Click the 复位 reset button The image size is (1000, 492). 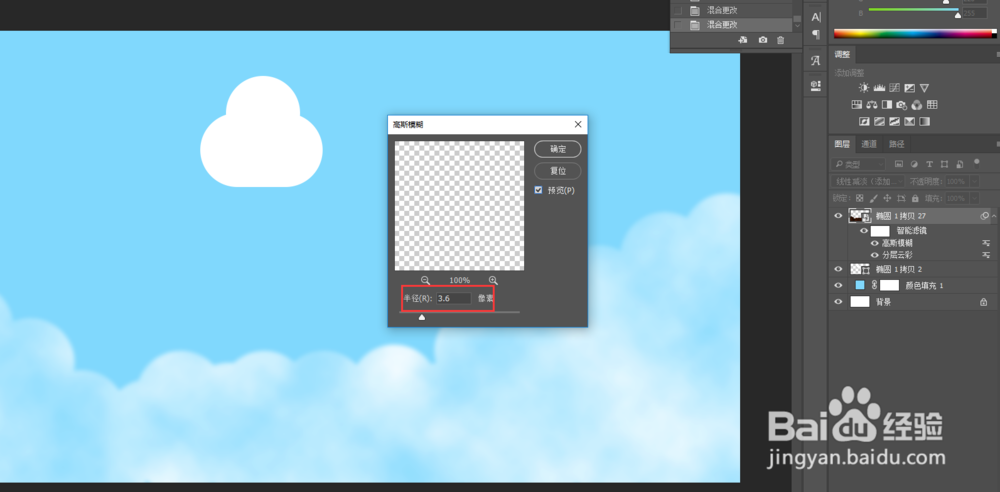[557, 171]
